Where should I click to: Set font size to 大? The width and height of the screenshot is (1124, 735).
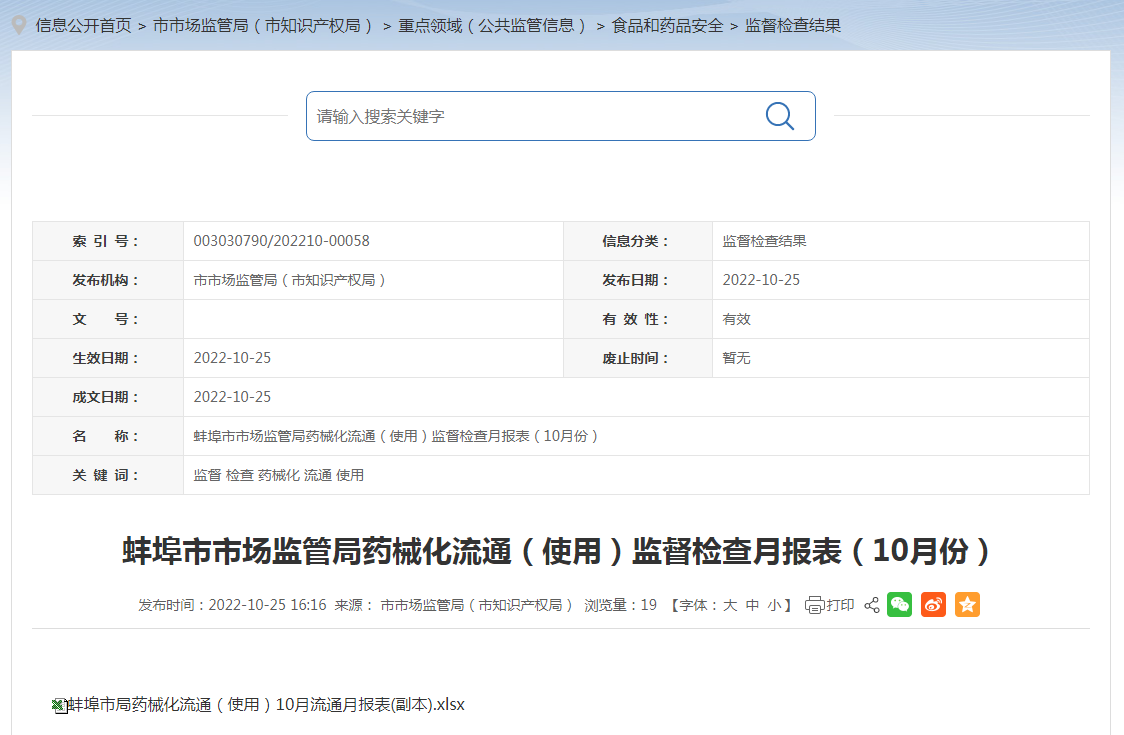pos(730,605)
